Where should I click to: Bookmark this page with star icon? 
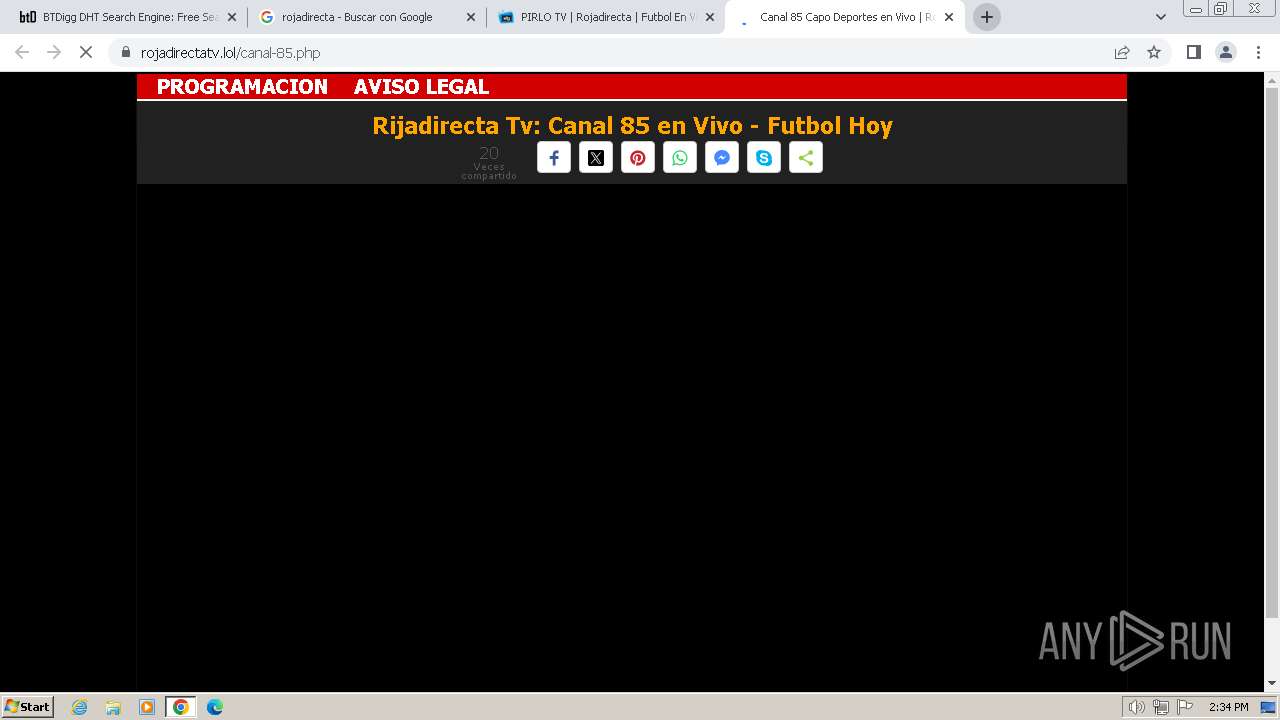(1154, 52)
